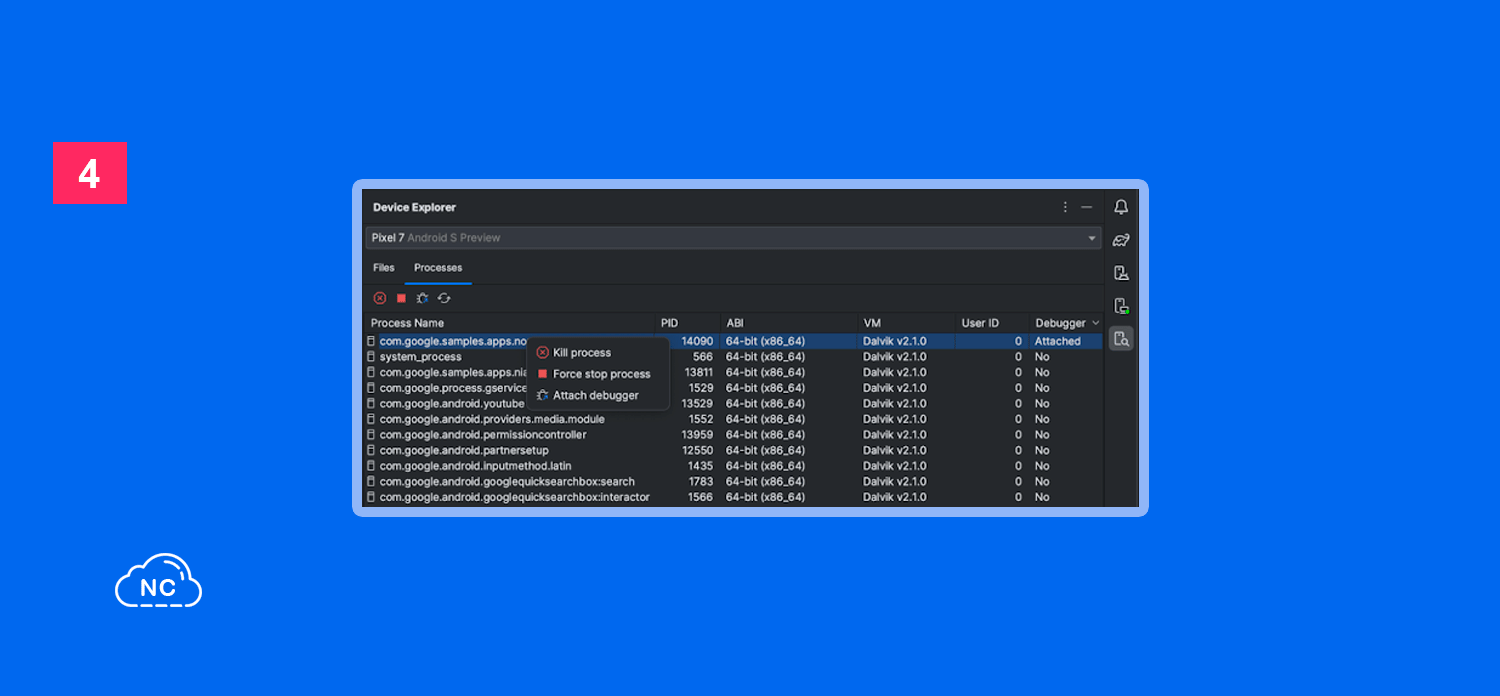This screenshot has height=696, width=1500.
Task: Switch to the Files tab
Action: pyautogui.click(x=384, y=268)
